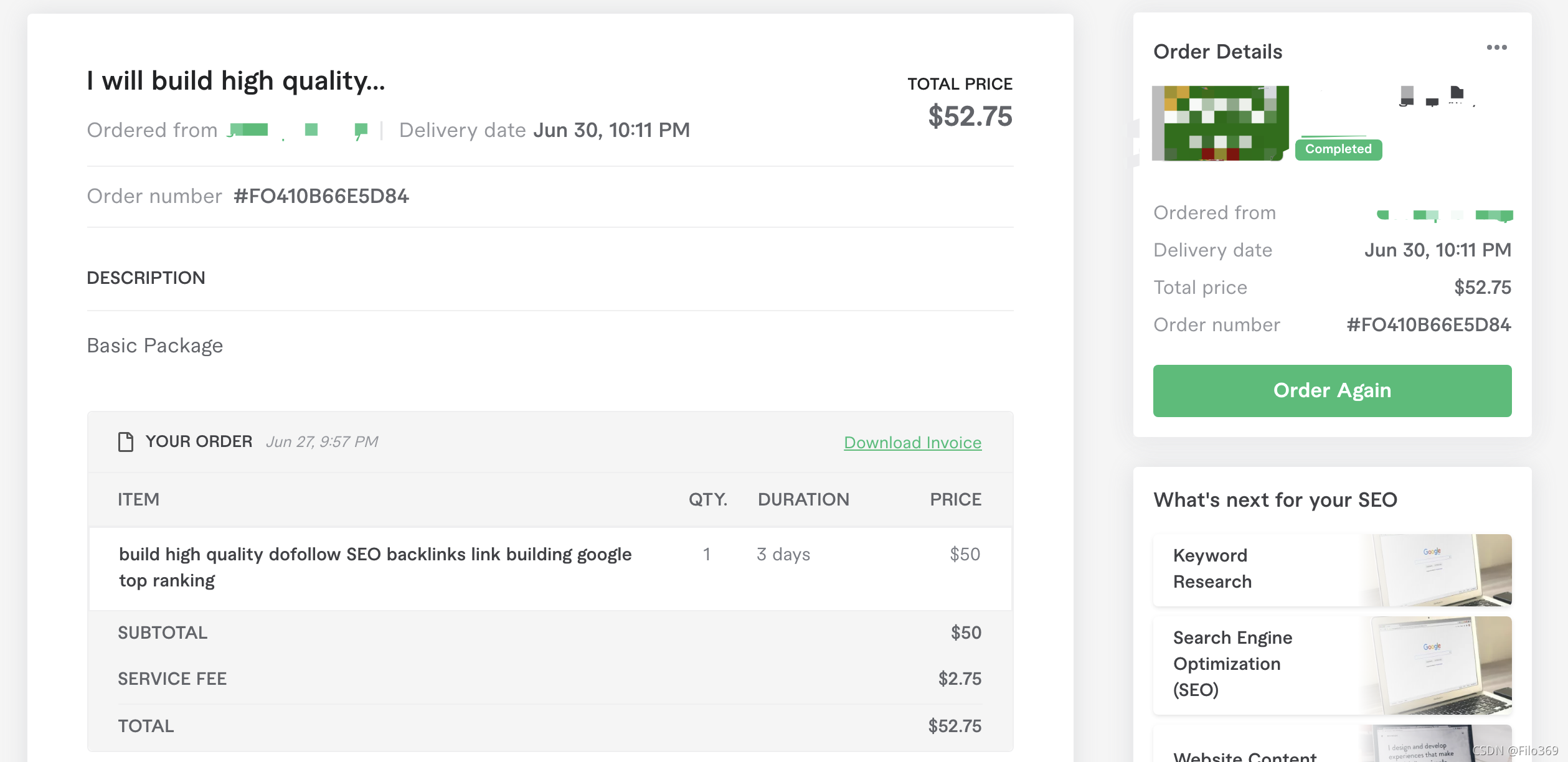1568x762 pixels.
Task: Click the PRICE column header
Action: [955, 499]
